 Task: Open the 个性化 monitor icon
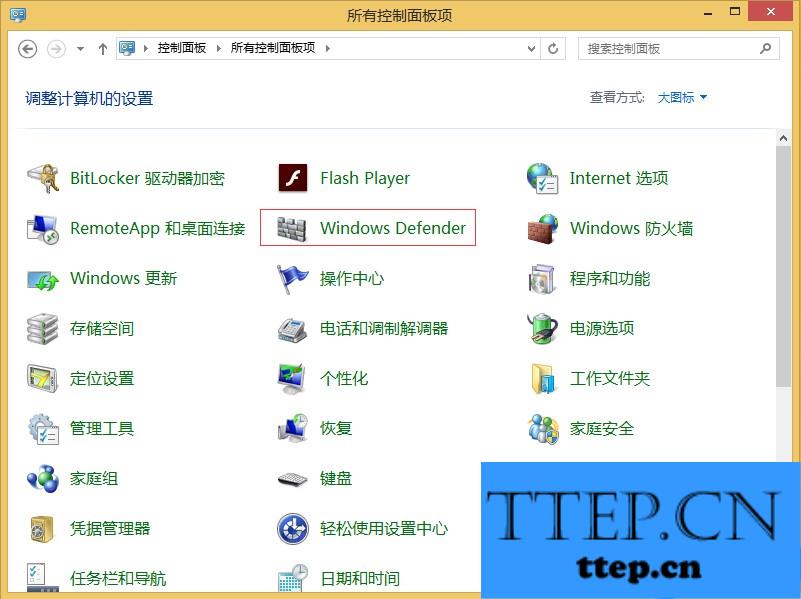pyautogui.click(x=292, y=379)
